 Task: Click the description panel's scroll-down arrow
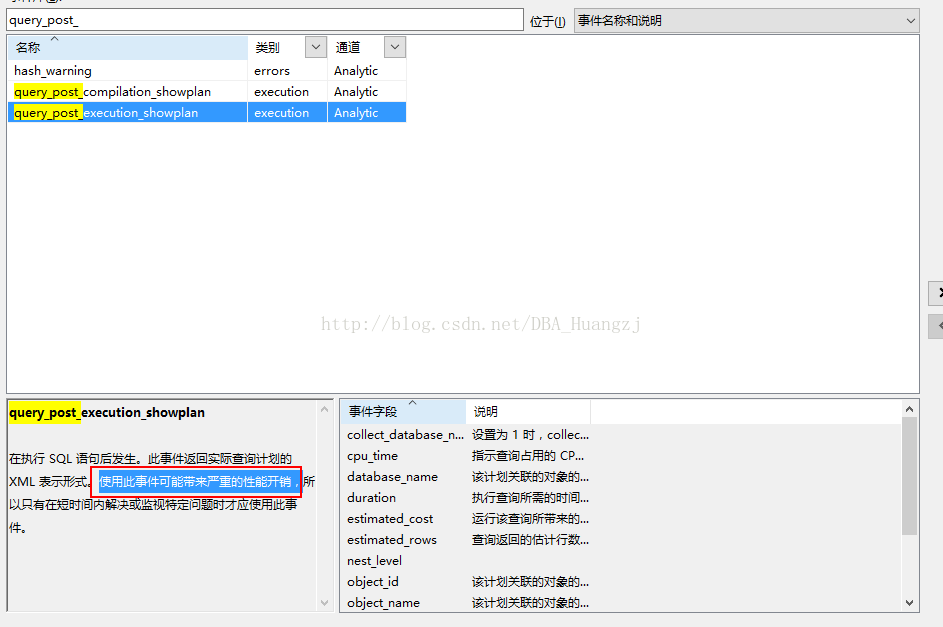point(325,602)
